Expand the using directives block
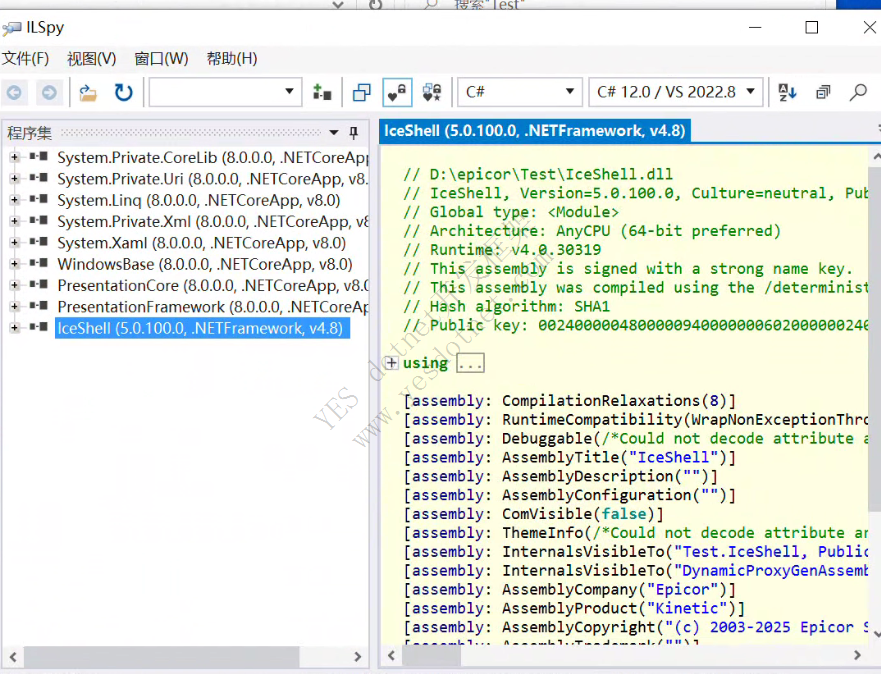Screen dimensions: 881x674 point(391,363)
